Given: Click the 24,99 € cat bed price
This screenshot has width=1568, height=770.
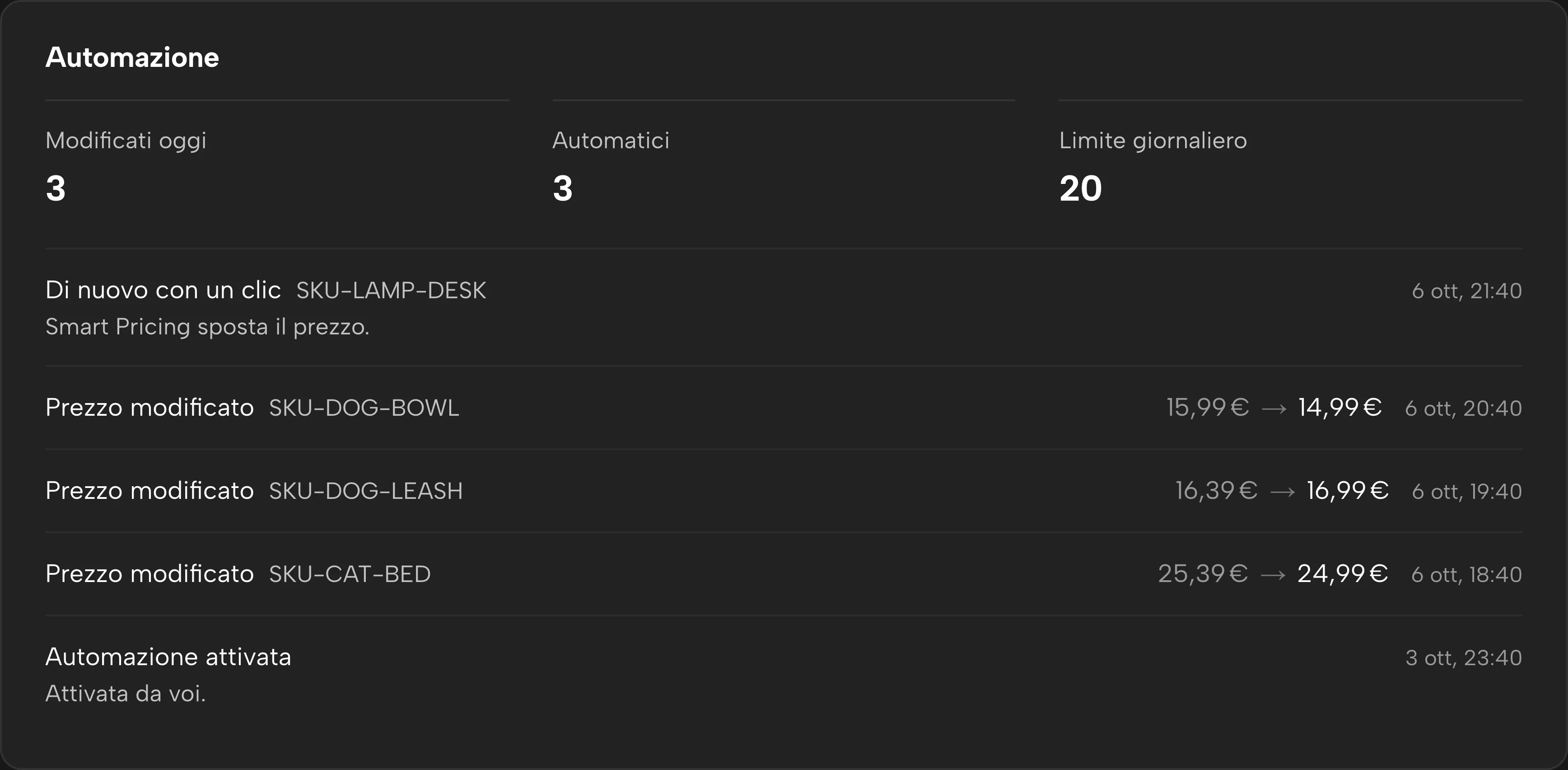Looking at the screenshot, I should 1342,574.
